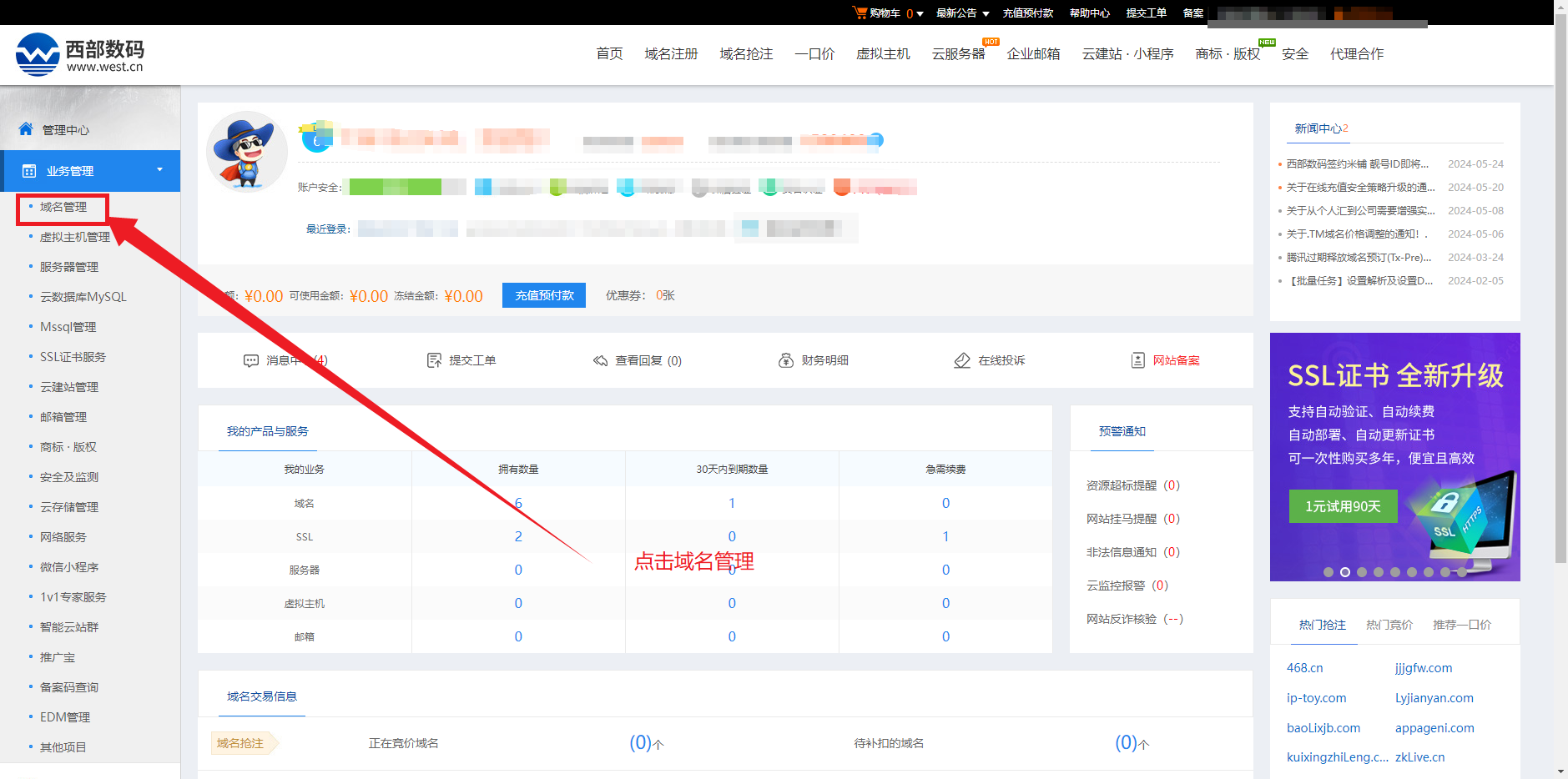Screen dimensions: 1568x779
Task: Open 代理合作 in main navigation
Action: pyautogui.click(x=1357, y=53)
